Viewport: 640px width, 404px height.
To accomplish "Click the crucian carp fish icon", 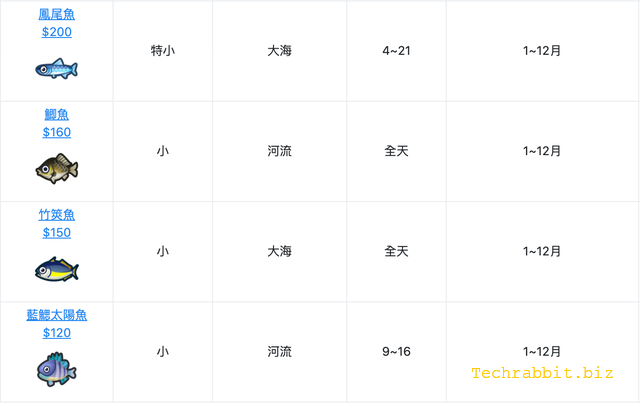I will [56, 168].
